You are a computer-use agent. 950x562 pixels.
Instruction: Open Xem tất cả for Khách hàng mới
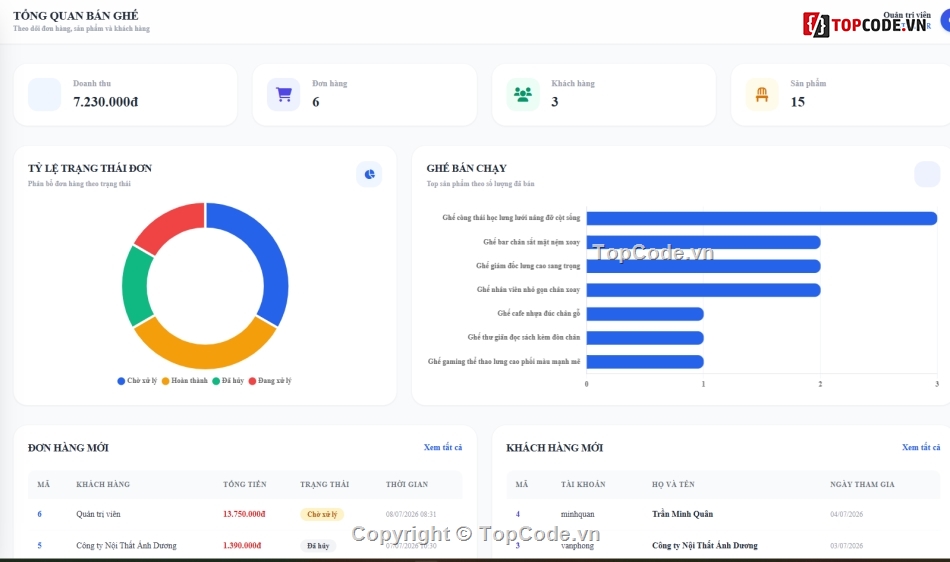(921, 448)
